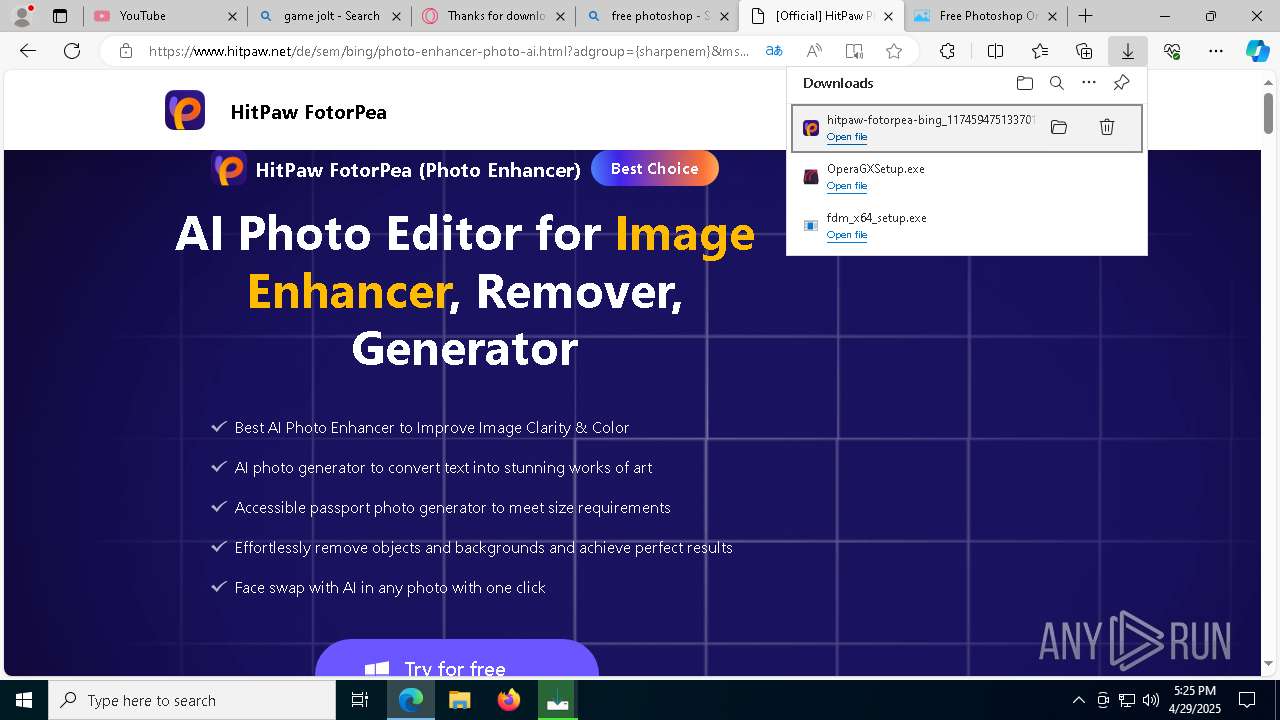This screenshot has height=720, width=1280.
Task: Close the game jolt Search tab
Action: tap(396, 16)
